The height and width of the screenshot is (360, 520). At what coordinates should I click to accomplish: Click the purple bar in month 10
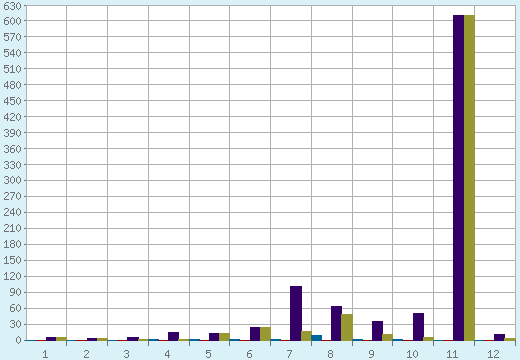pos(418,327)
